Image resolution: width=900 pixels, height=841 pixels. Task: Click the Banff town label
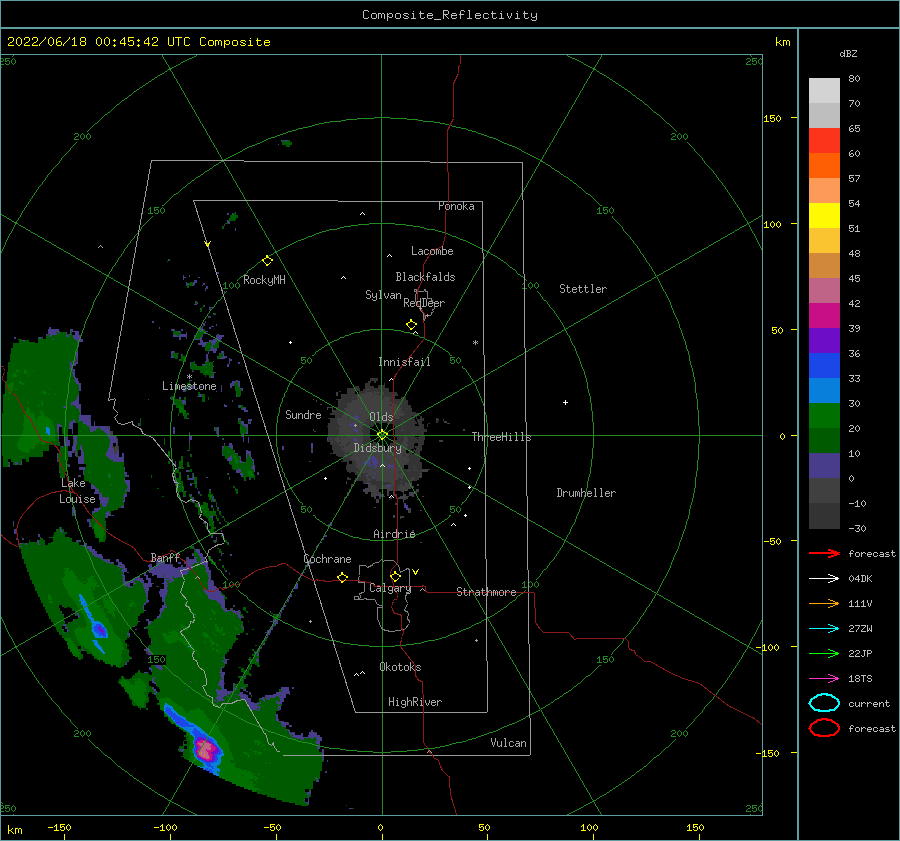point(165,558)
